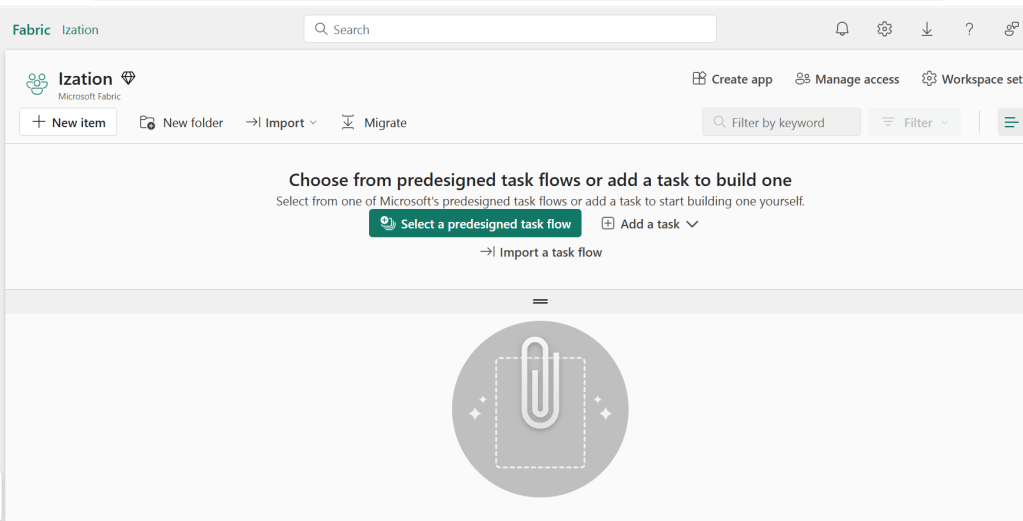Open the settings gear icon
This screenshot has width=1023, height=521.
[884, 29]
